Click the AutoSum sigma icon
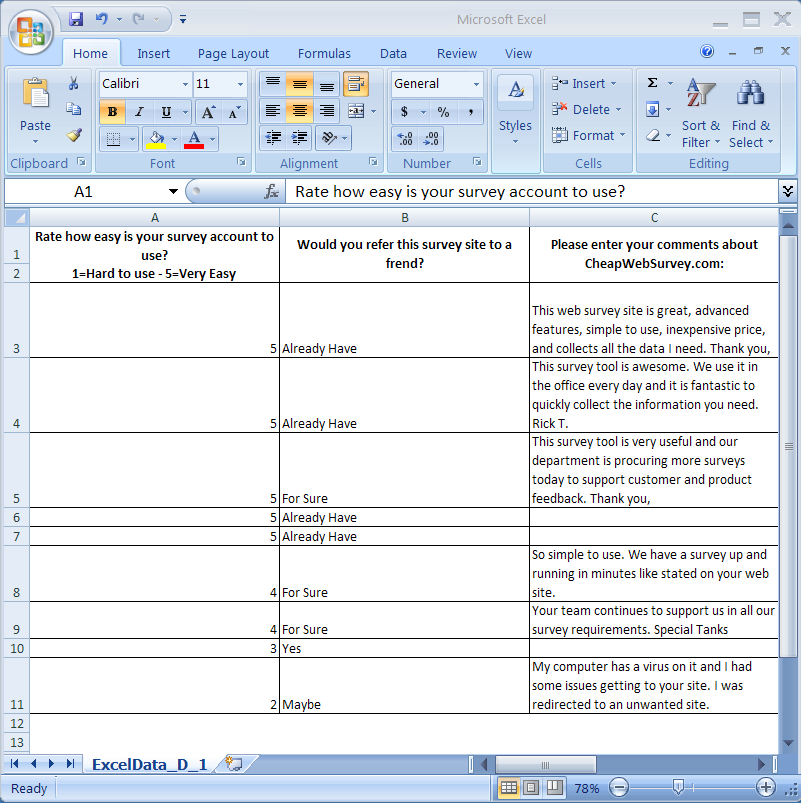 pos(653,84)
